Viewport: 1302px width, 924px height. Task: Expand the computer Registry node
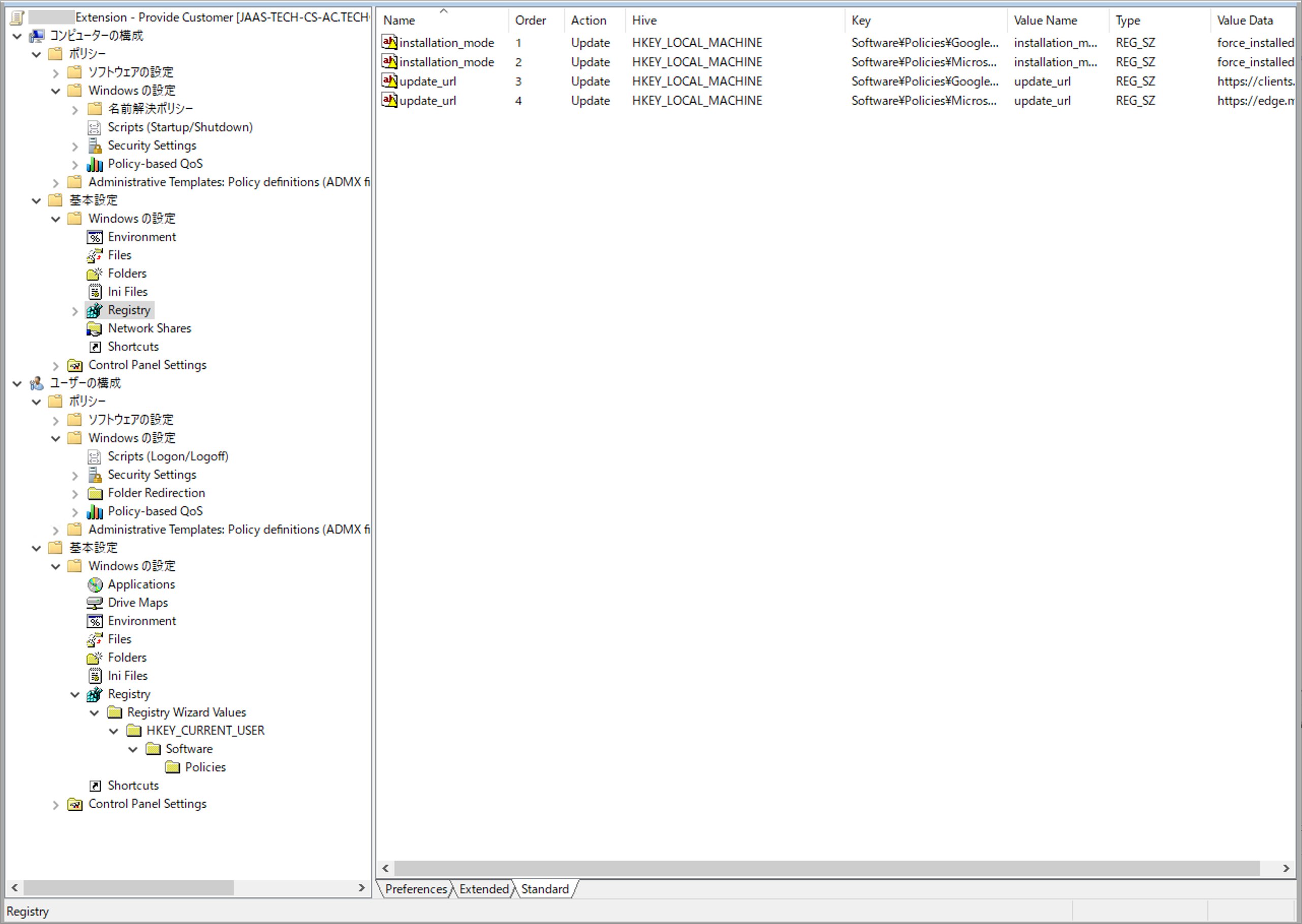(75, 311)
